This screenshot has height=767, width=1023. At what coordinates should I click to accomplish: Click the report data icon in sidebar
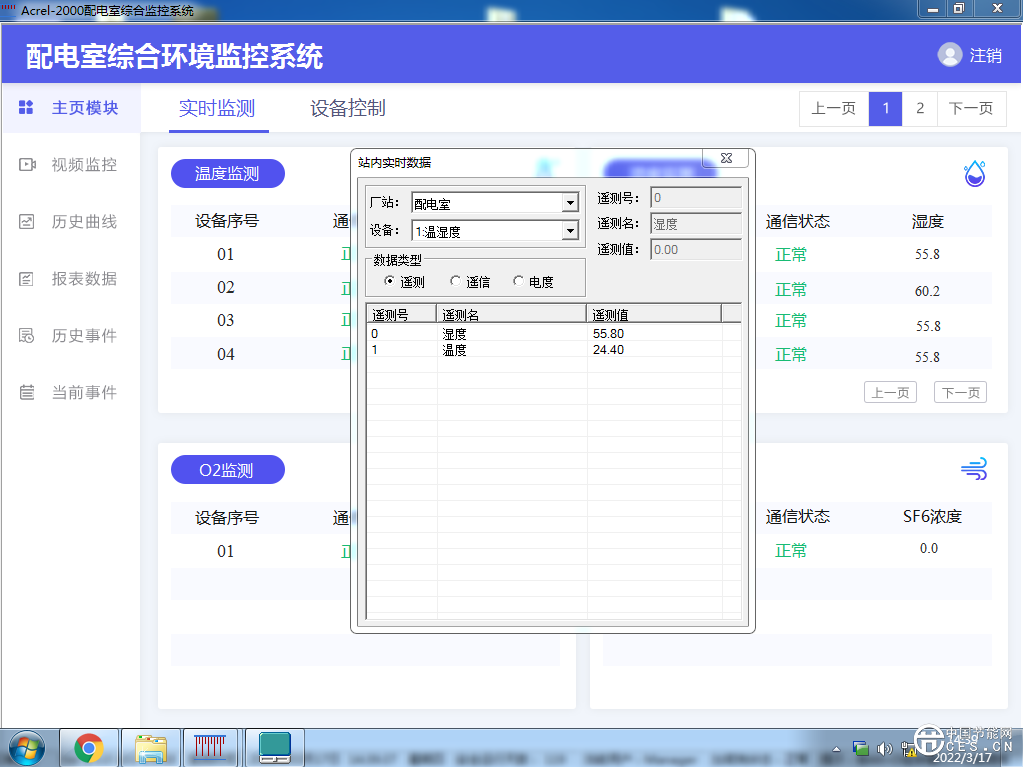[27, 279]
